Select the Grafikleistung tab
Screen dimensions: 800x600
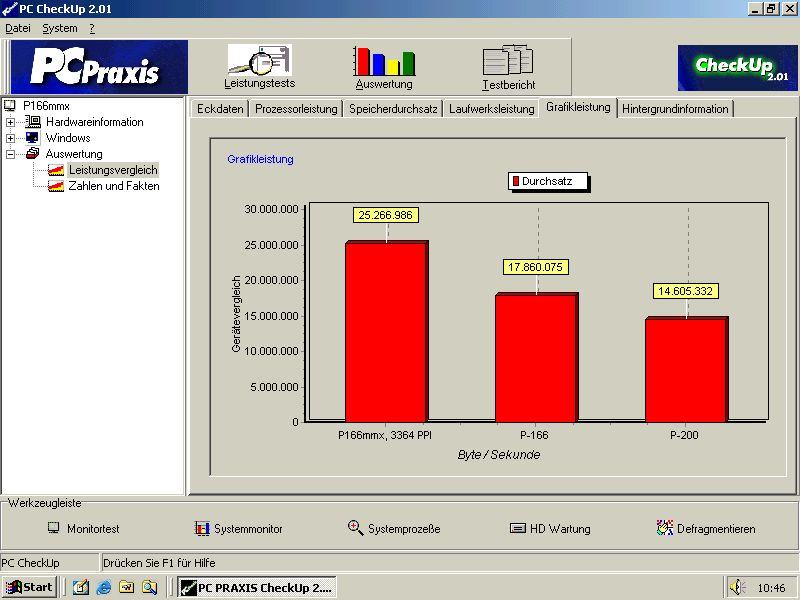[578, 107]
